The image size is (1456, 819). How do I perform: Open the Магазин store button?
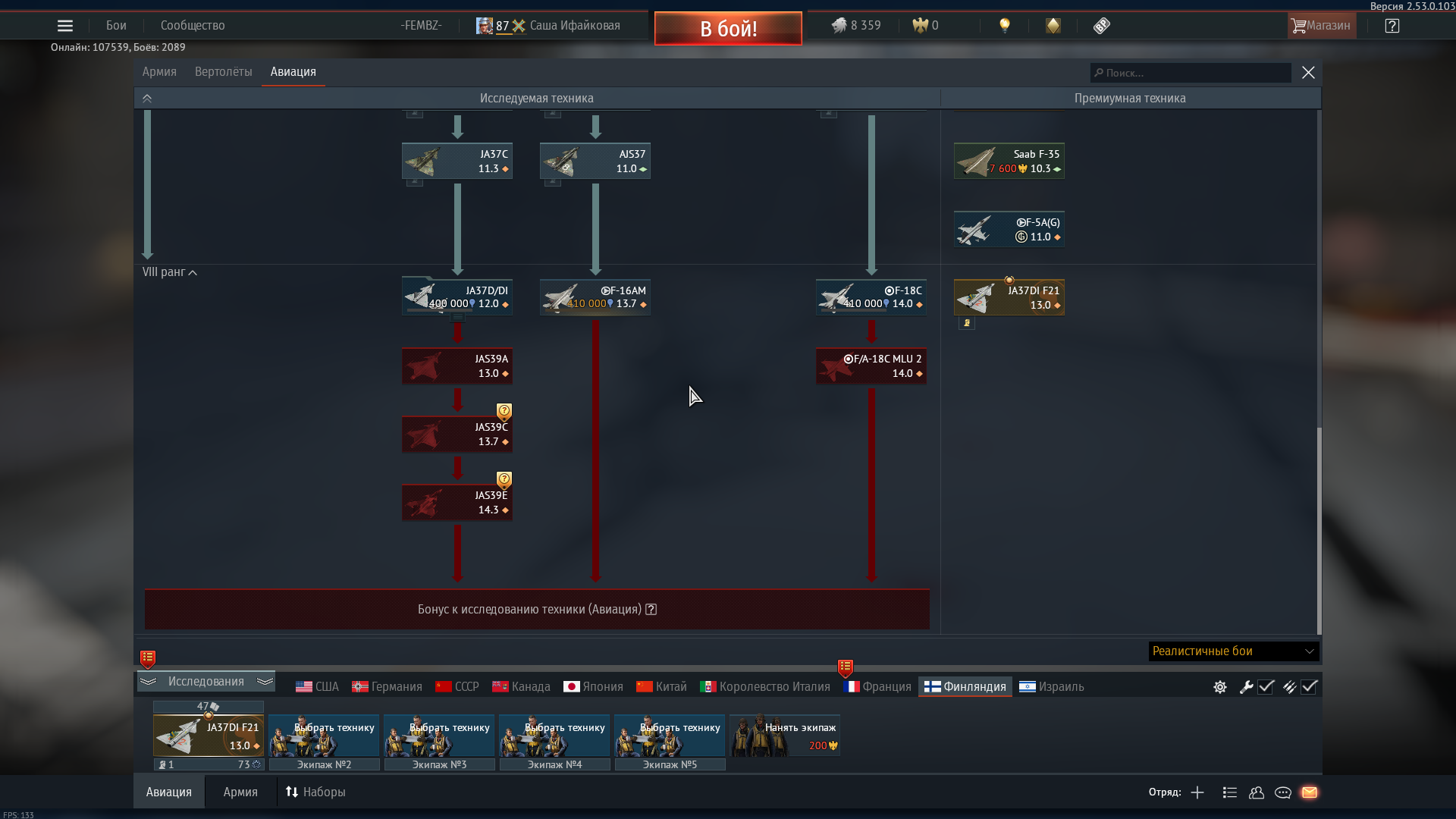[1322, 26]
